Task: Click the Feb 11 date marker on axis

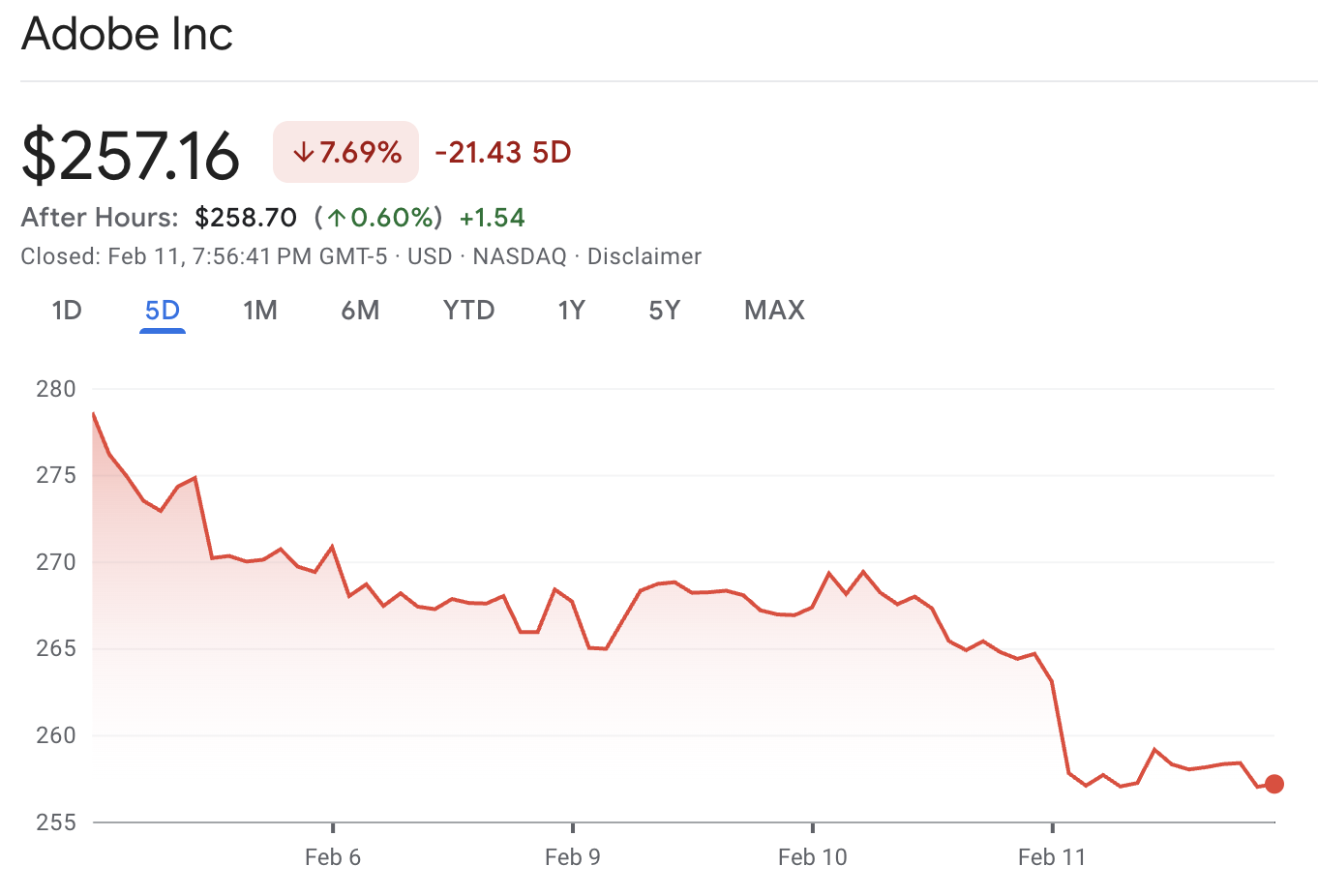Action: (x=1052, y=857)
